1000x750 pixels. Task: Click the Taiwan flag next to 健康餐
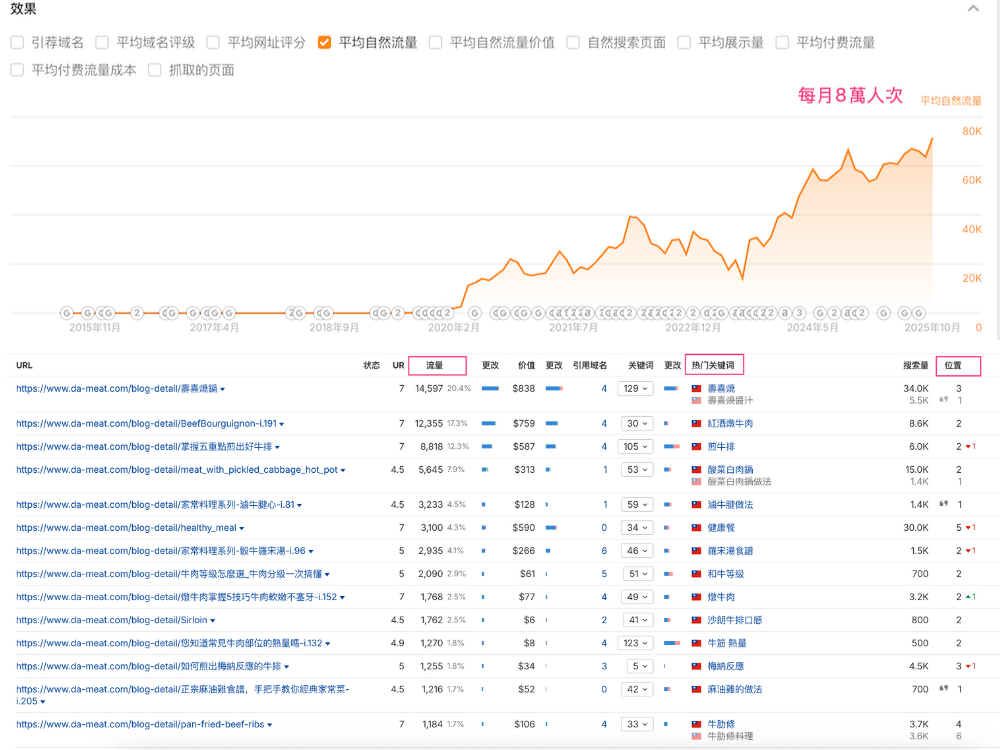[x=697, y=527]
